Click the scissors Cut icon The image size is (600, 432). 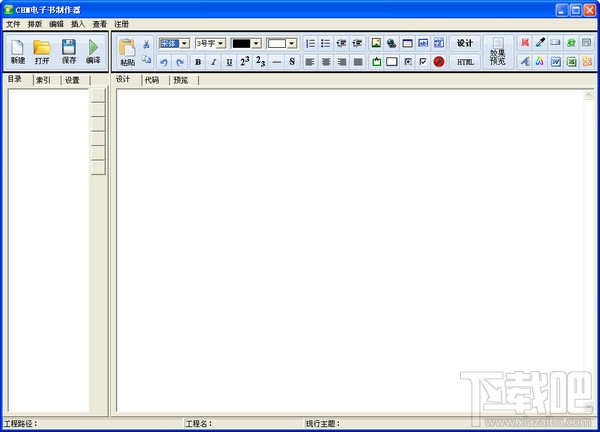point(146,44)
